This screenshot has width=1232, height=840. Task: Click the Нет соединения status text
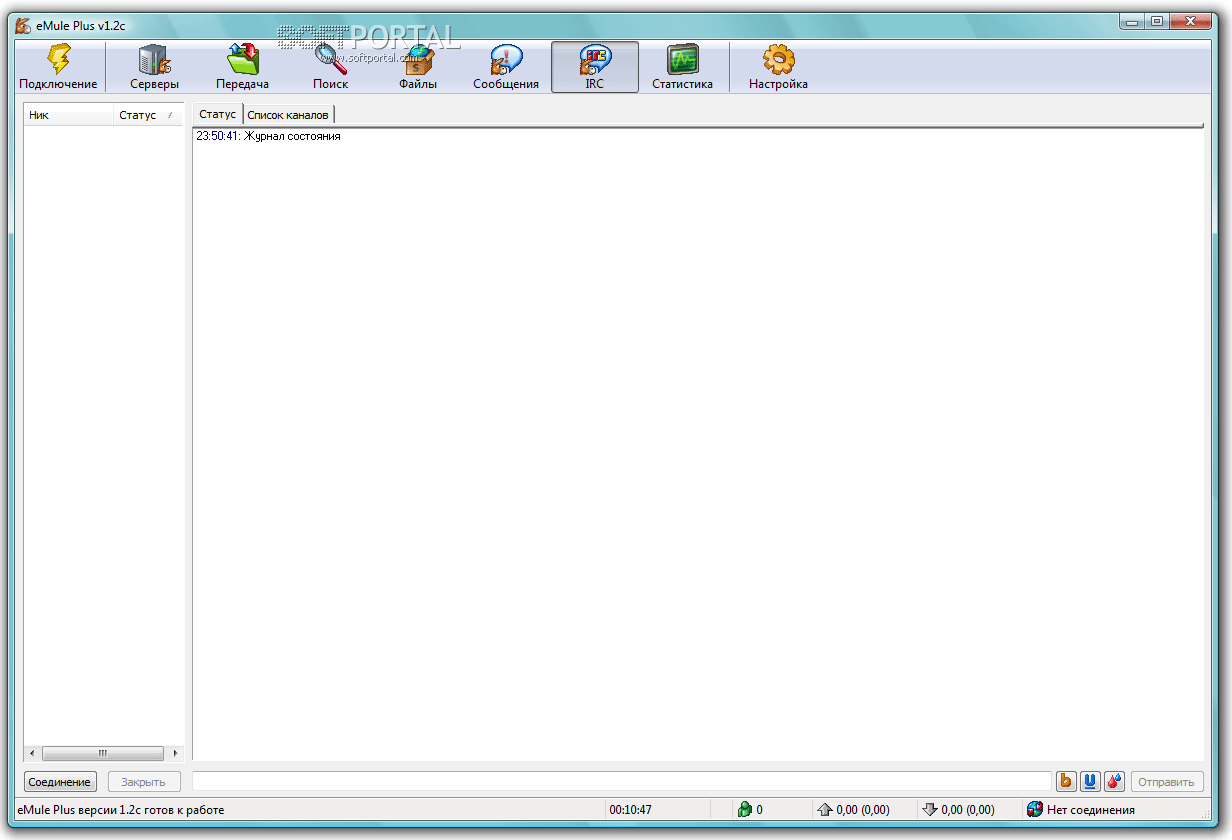[x=1091, y=810]
